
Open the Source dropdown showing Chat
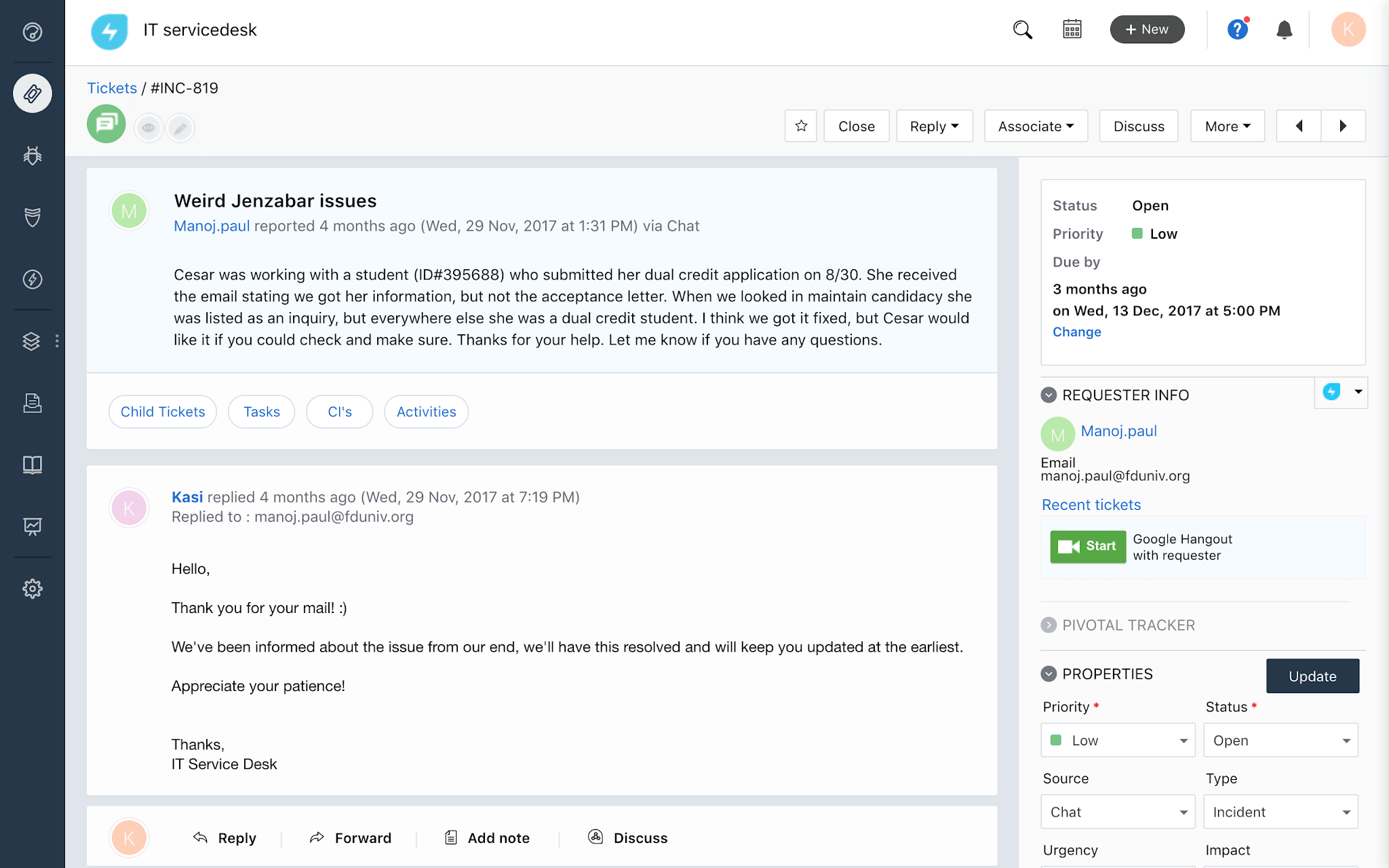point(1117,812)
